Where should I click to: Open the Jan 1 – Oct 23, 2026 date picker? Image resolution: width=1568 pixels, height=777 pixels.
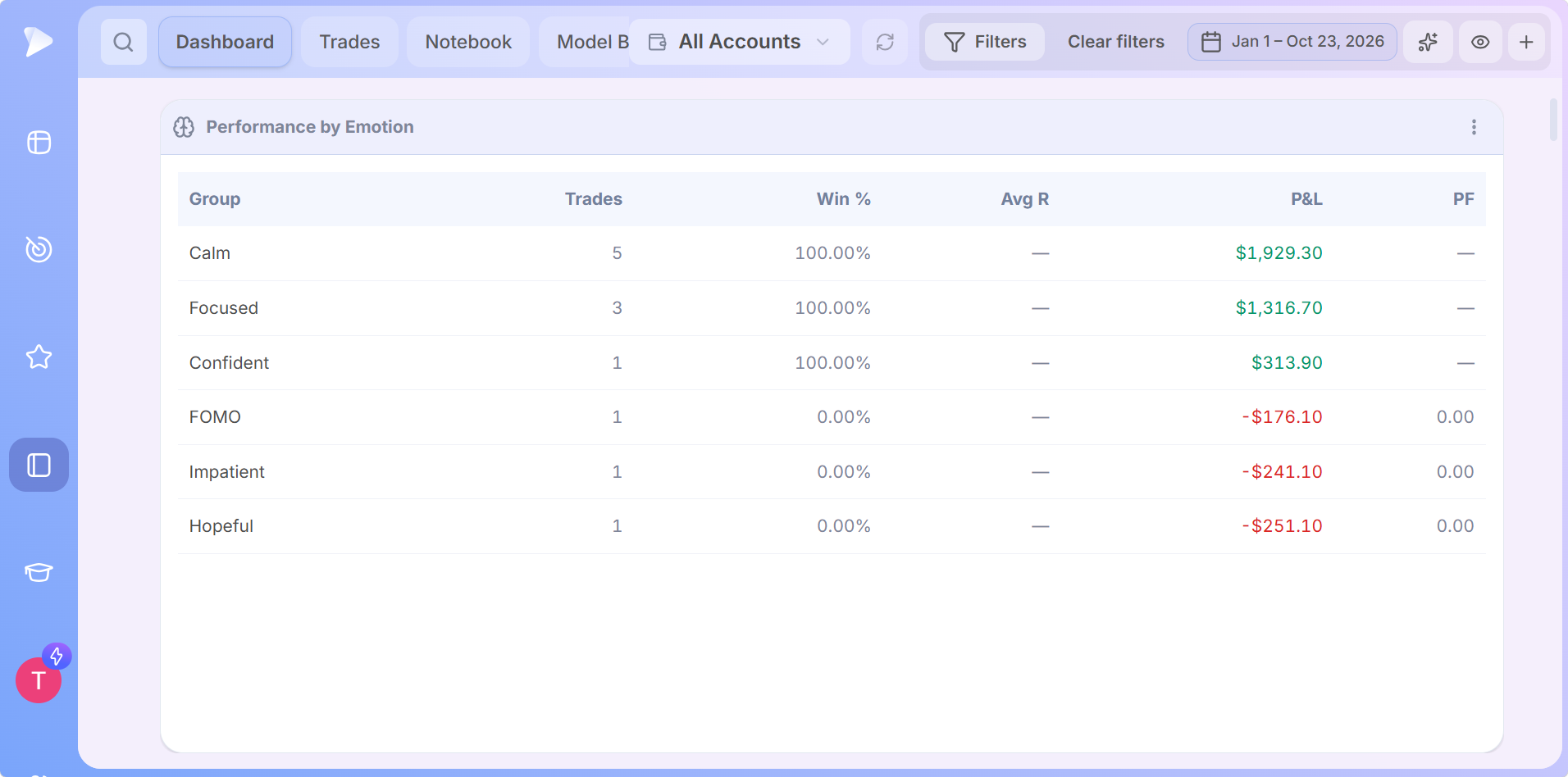tap(1292, 42)
